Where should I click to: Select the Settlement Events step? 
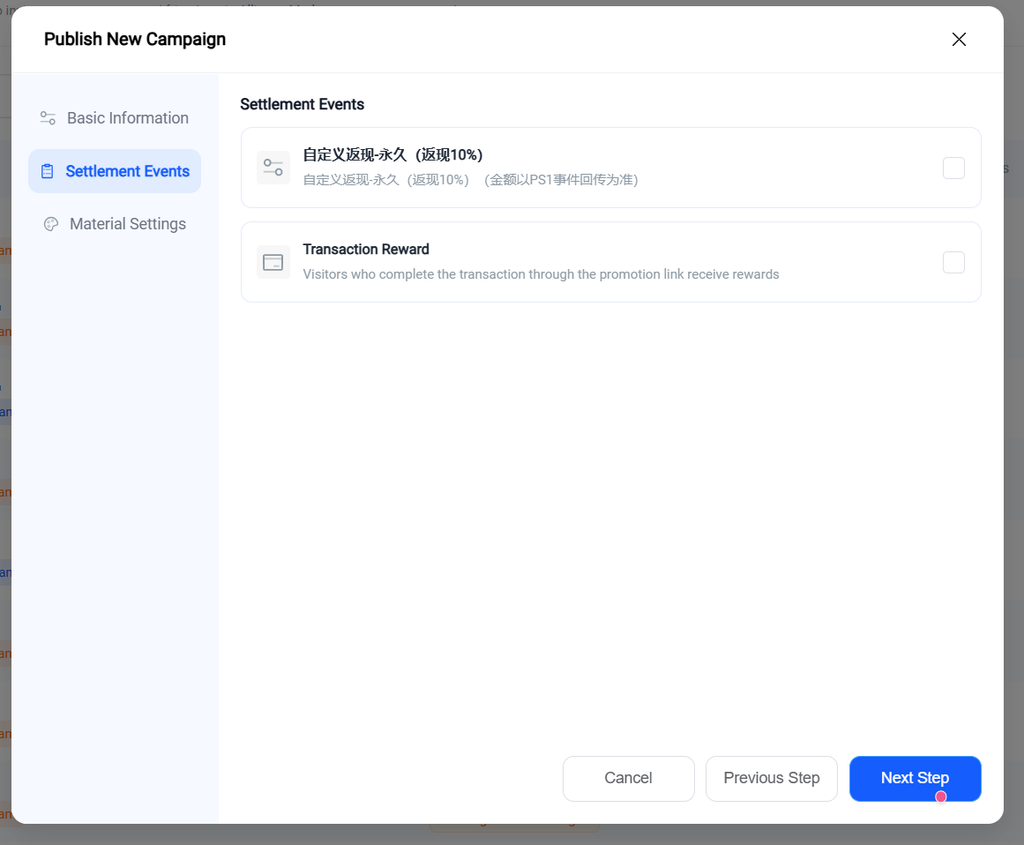(x=114, y=171)
